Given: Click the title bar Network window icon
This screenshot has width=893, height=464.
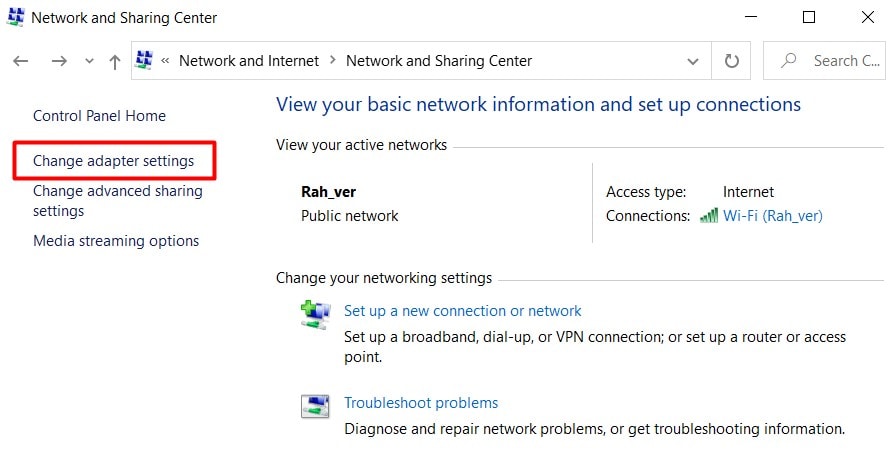Looking at the screenshot, I should click(15, 17).
